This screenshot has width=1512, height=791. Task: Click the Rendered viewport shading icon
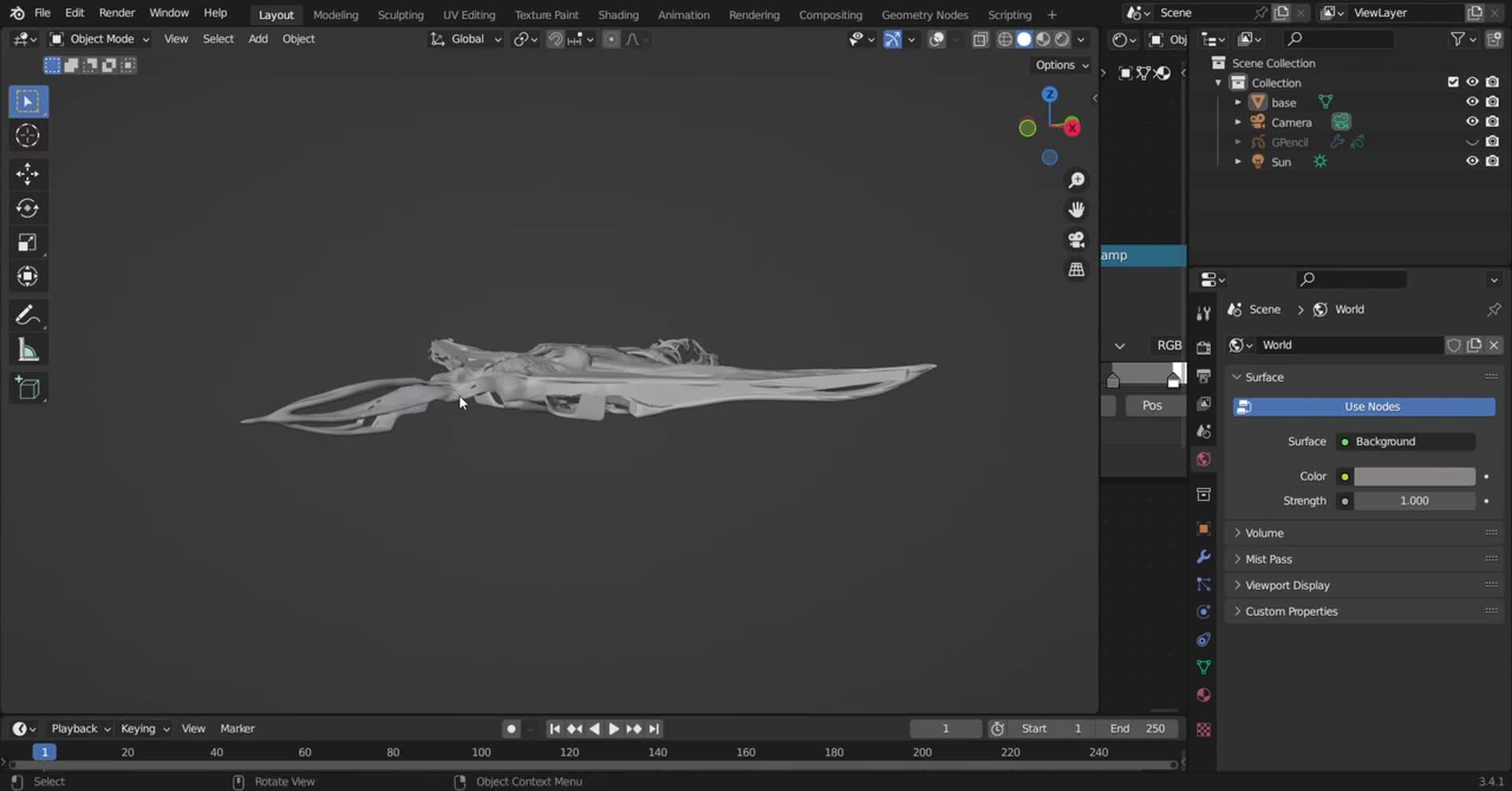pyautogui.click(x=1062, y=39)
